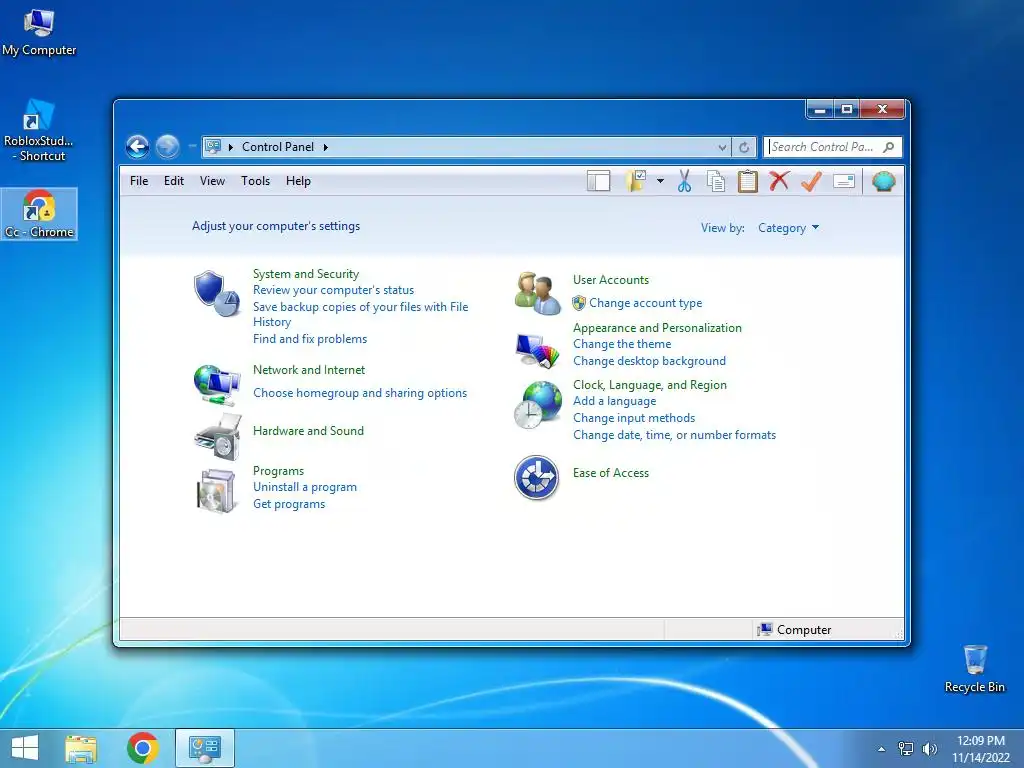Click the volume speaker tray icon

(929, 748)
